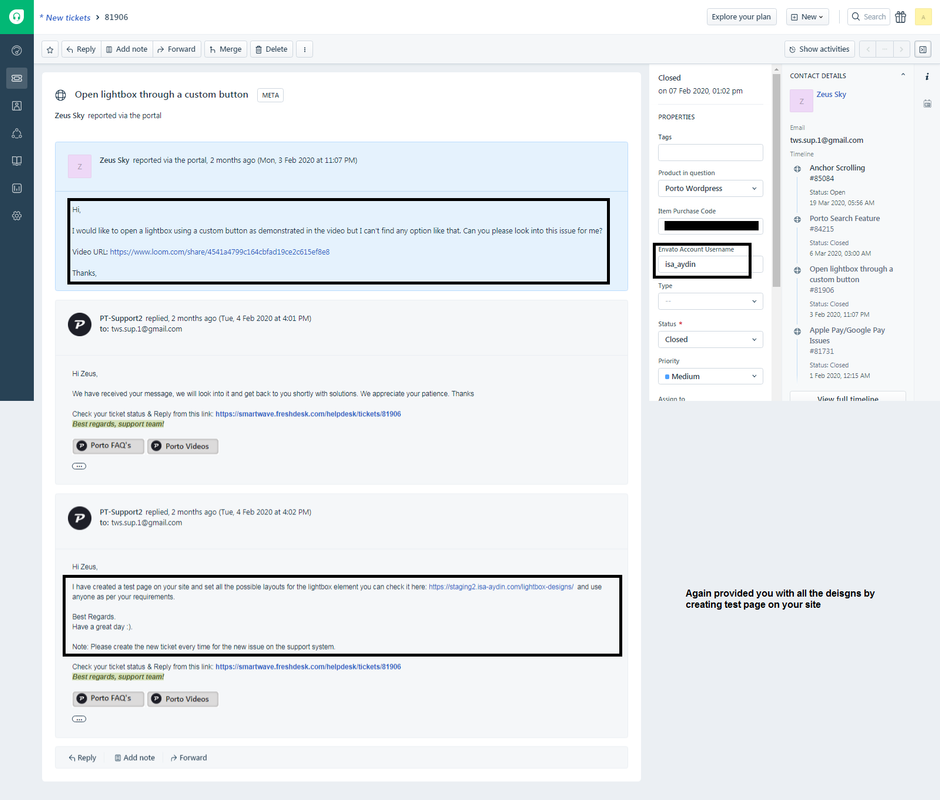Open the staging2 lightbox-designs link

pyautogui.click(x=501, y=587)
